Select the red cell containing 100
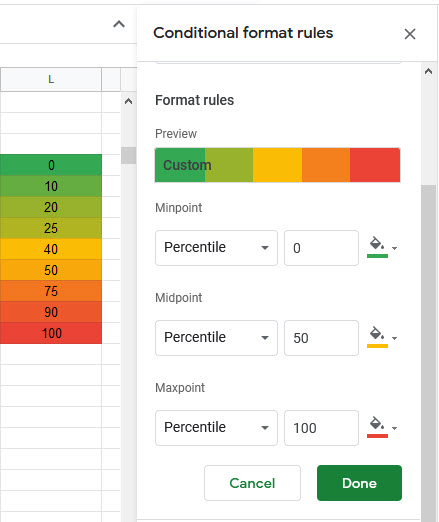439x522 pixels. tap(51, 333)
